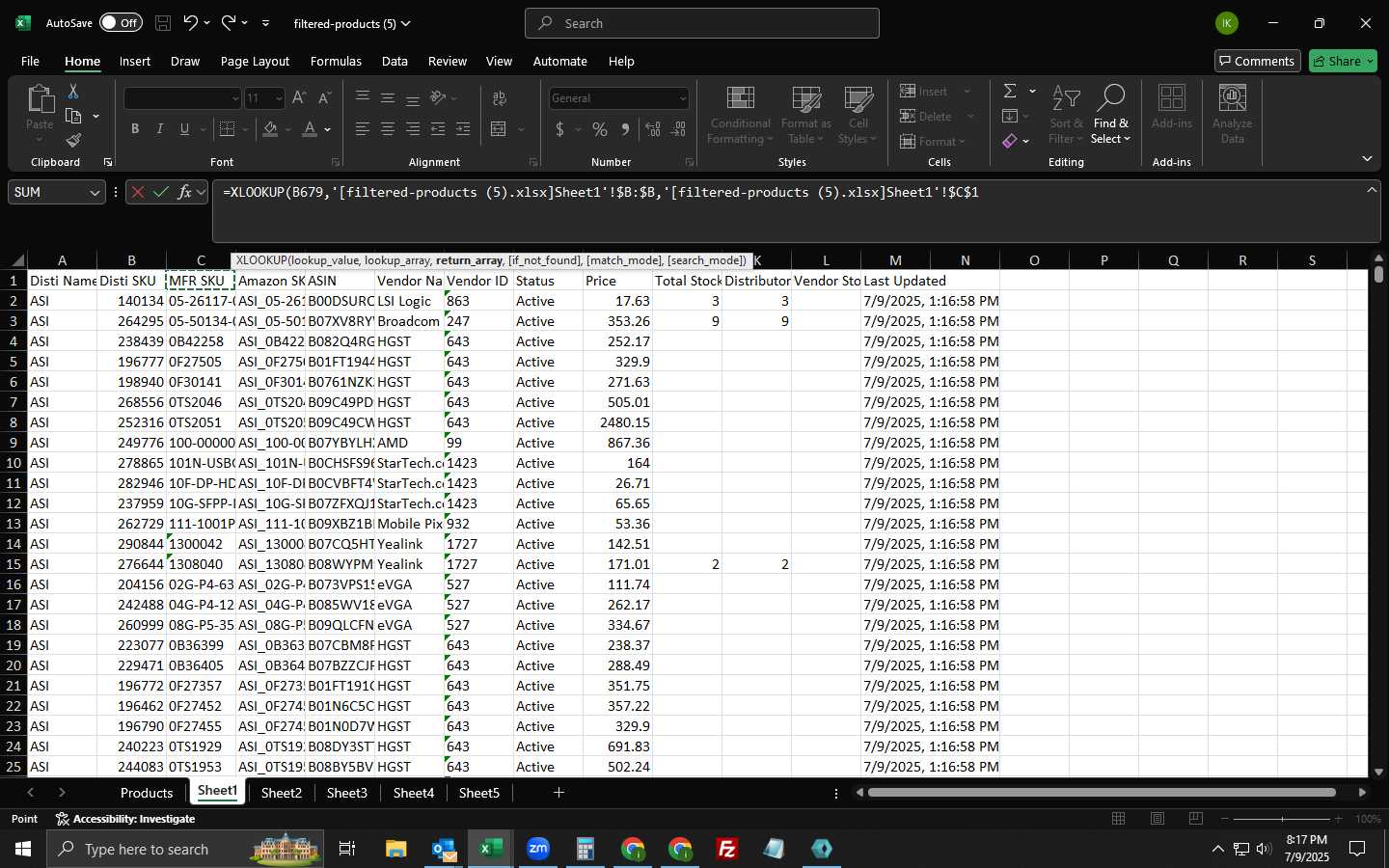Open the Data ribbon tab
This screenshot has width=1389, height=868.
pos(395,61)
